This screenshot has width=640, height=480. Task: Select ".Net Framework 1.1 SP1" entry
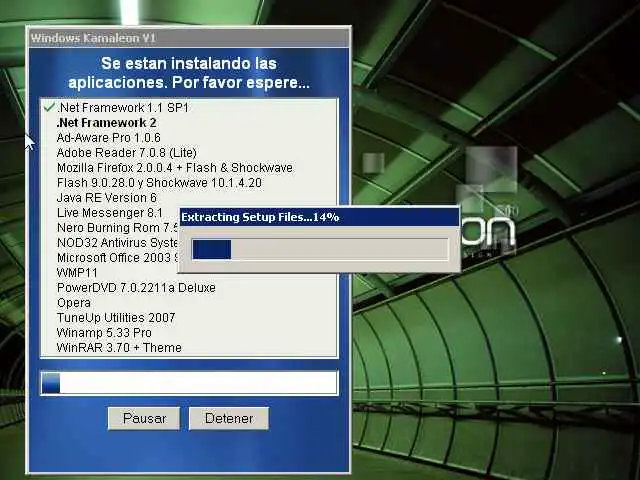123,108
